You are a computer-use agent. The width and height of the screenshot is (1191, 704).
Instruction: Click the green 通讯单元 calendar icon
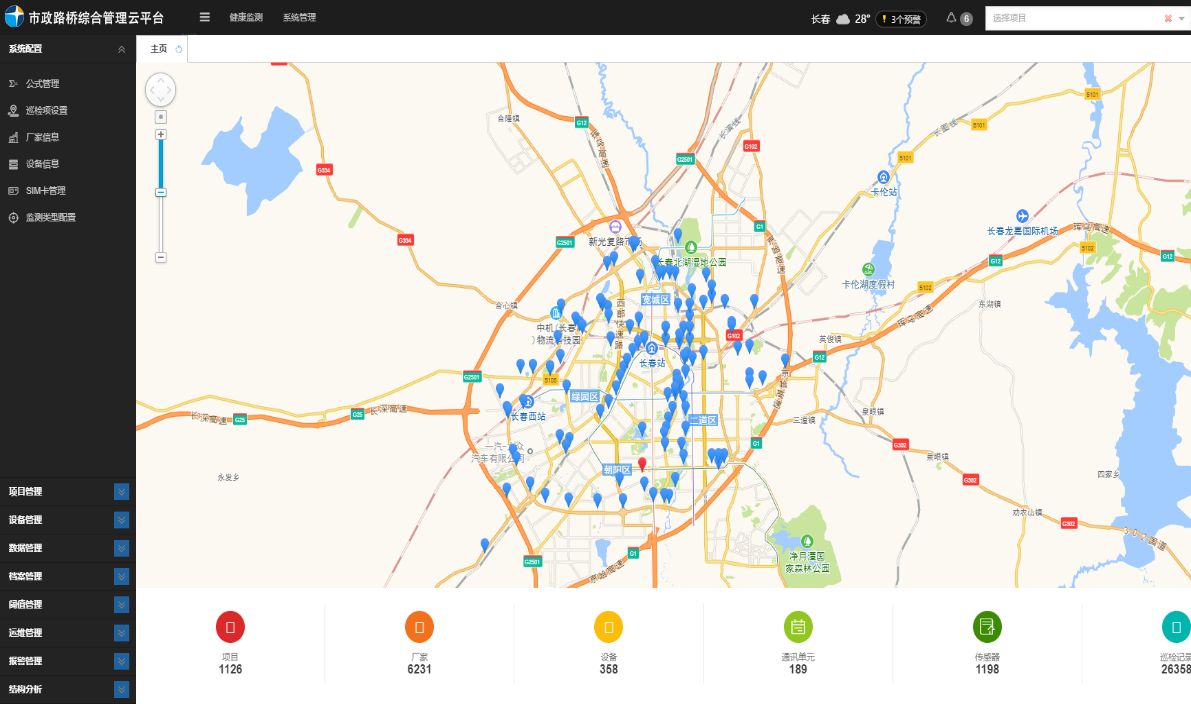[798, 628]
